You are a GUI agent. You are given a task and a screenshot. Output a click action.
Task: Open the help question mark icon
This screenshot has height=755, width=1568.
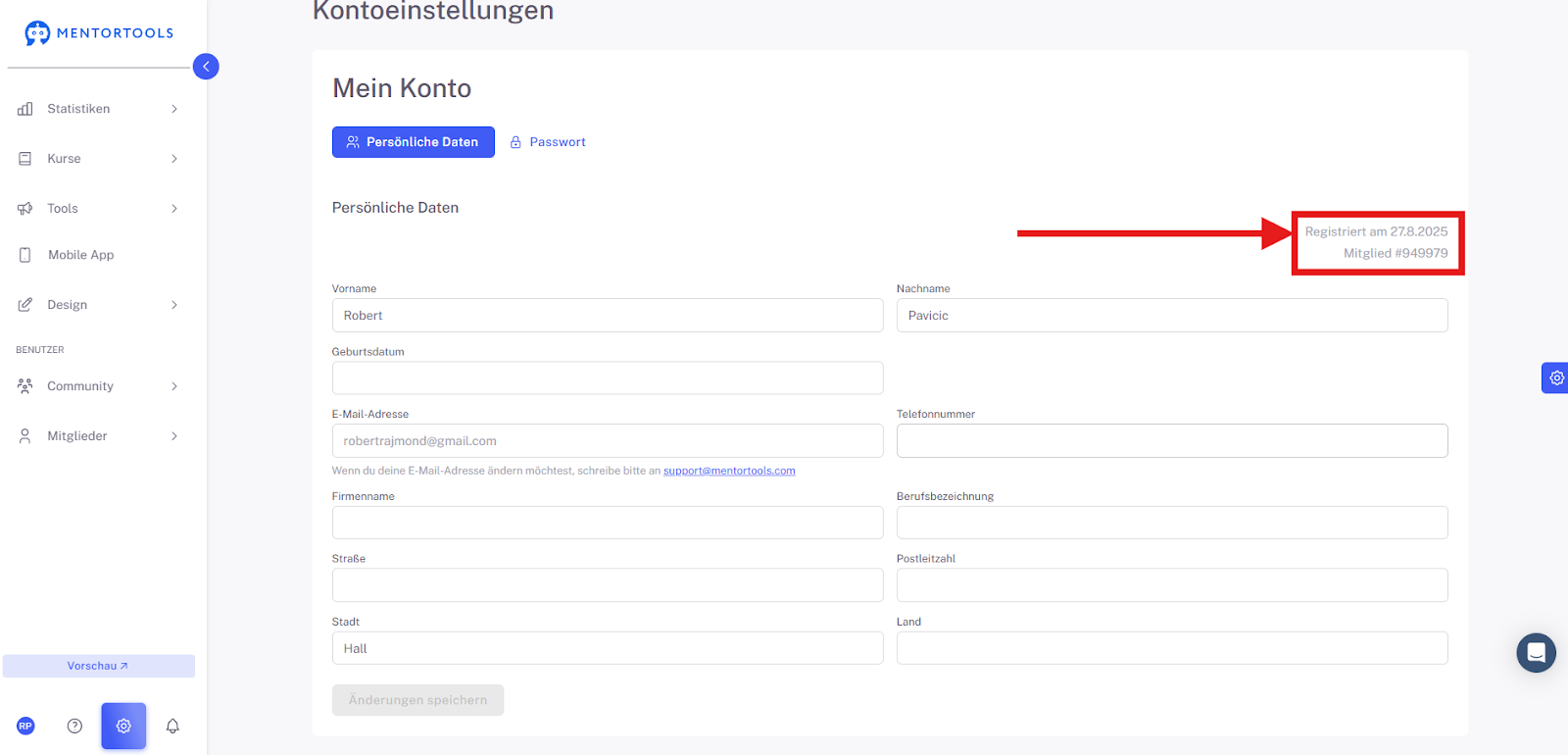[74, 727]
